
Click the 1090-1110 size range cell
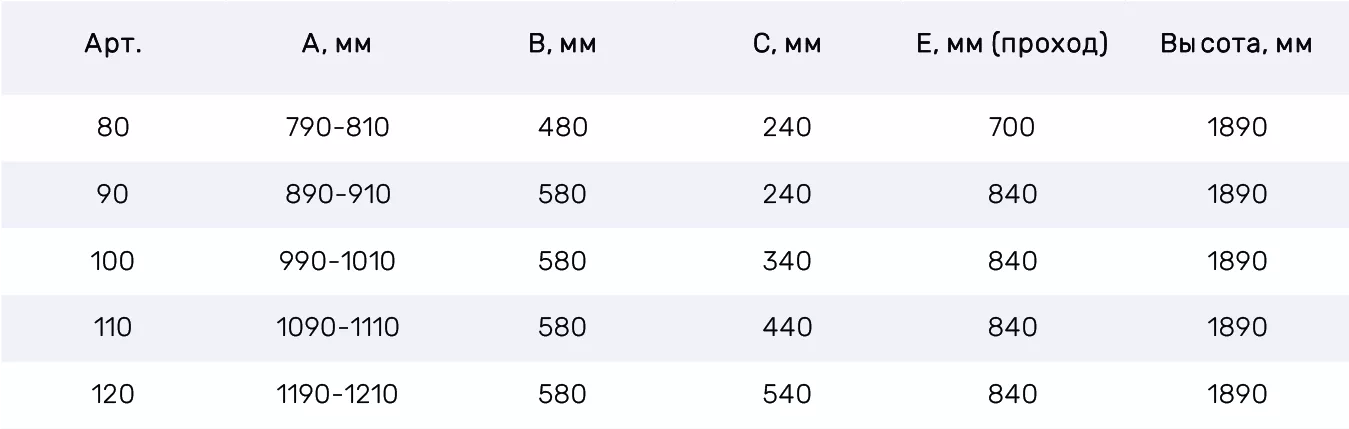pos(337,328)
